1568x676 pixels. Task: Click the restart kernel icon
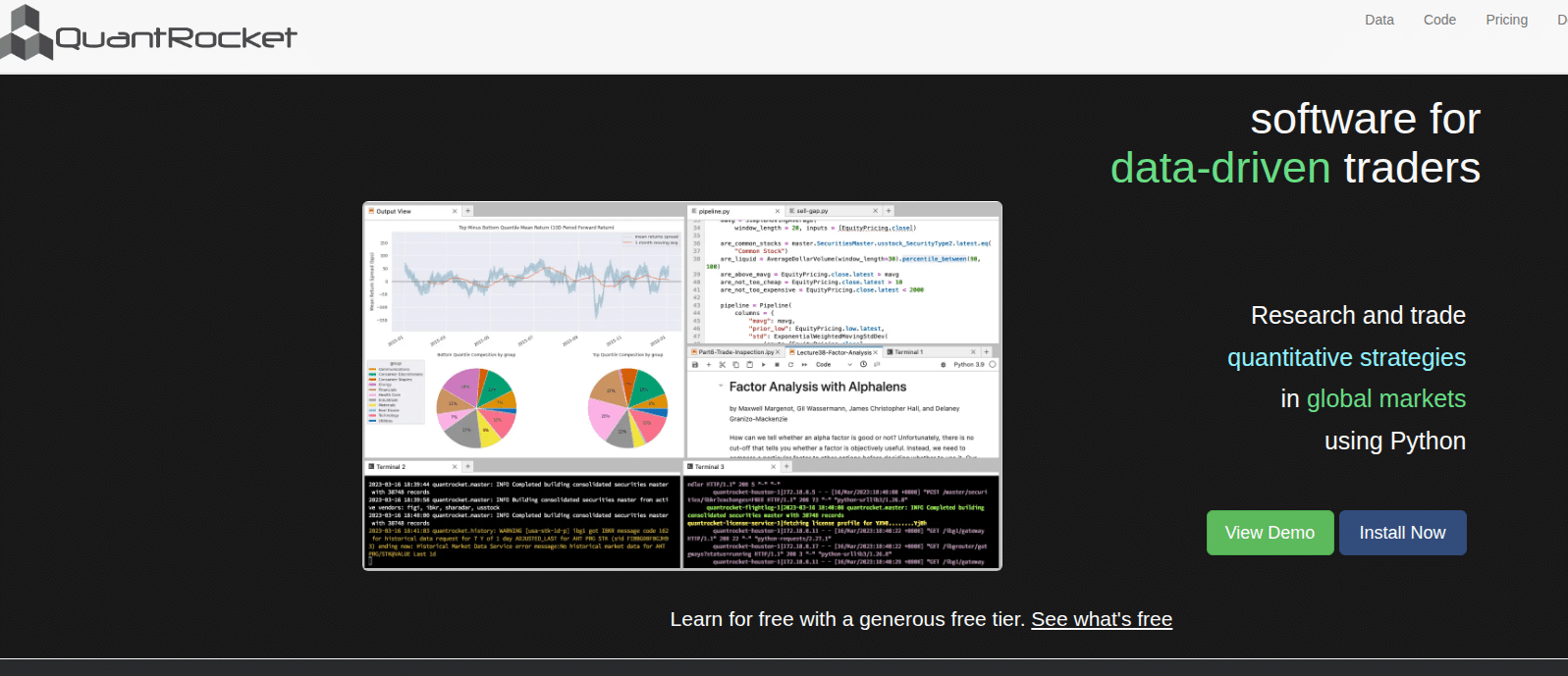point(790,364)
